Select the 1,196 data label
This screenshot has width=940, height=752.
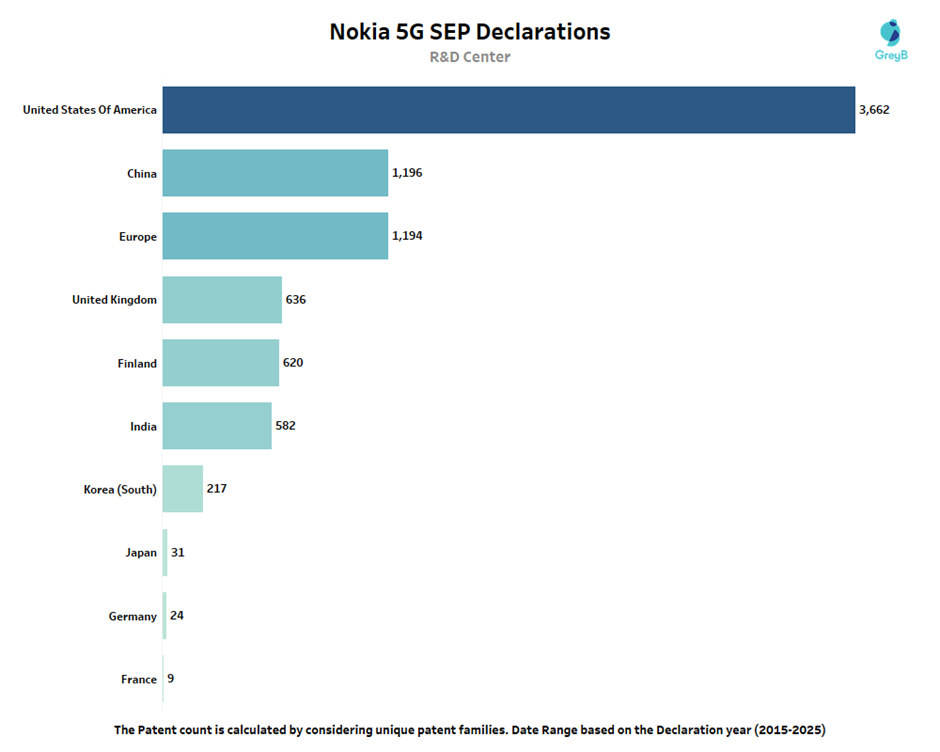(407, 173)
